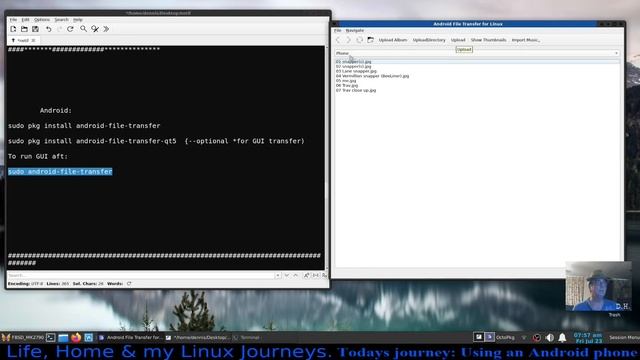Undo the last edit in the text editor
The height and width of the screenshot is (360, 640).
49,29
